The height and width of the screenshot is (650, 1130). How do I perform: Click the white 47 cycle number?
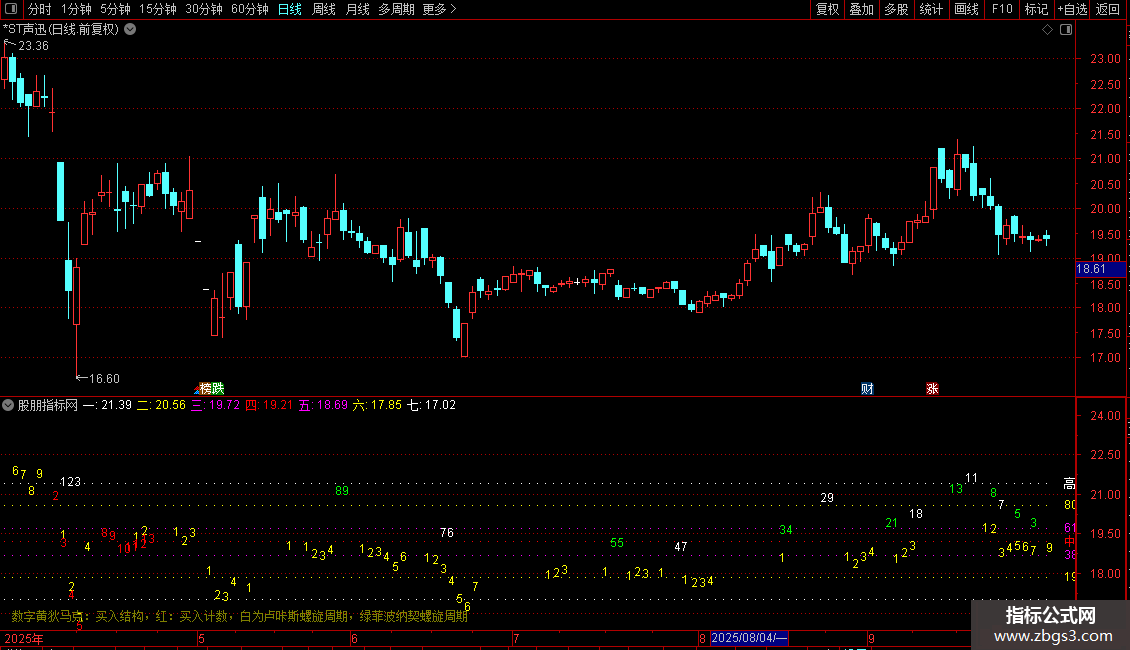tap(681, 547)
